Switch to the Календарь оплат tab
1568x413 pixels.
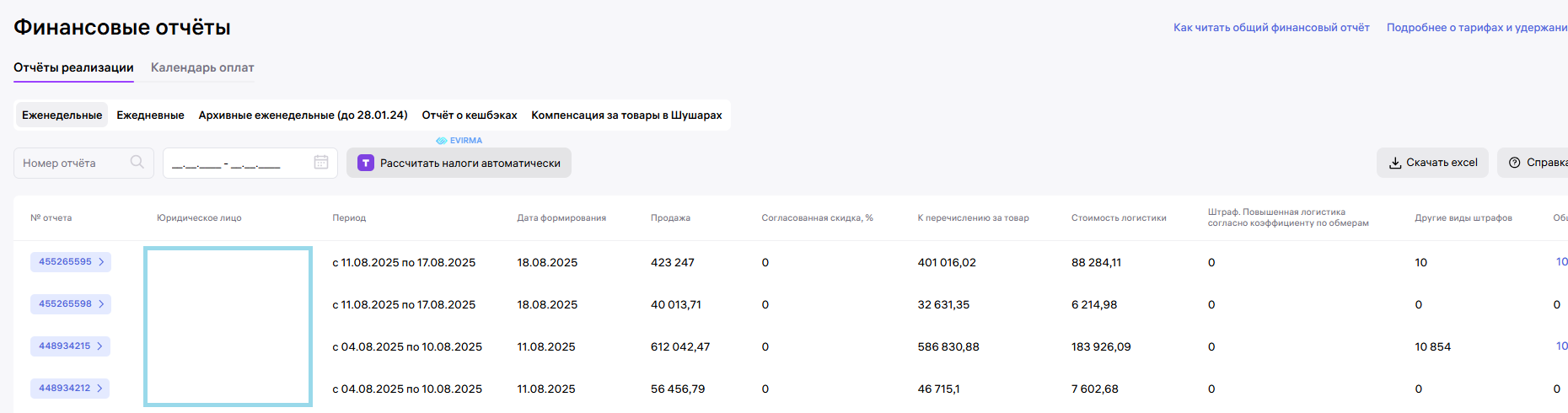(202, 67)
